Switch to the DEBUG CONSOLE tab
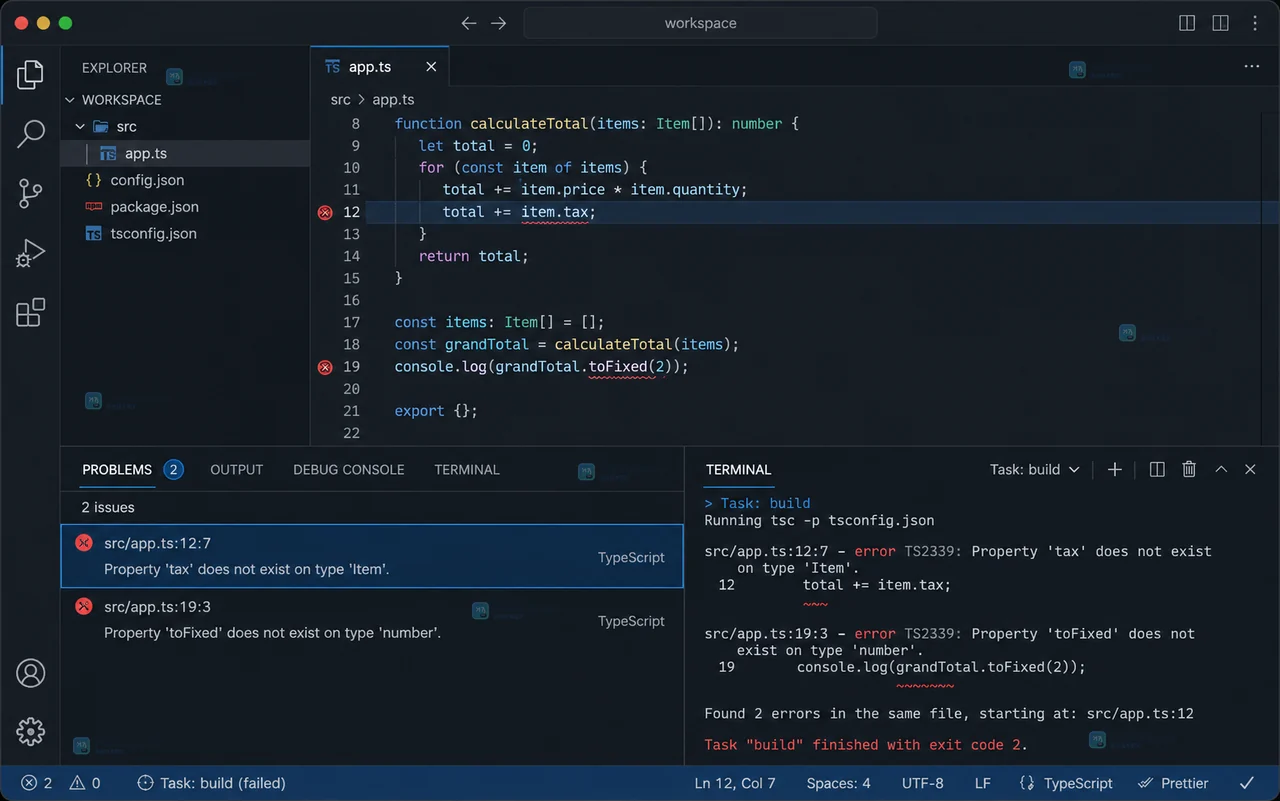The width and height of the screenshot is (1280, 801). coord(349,470)
